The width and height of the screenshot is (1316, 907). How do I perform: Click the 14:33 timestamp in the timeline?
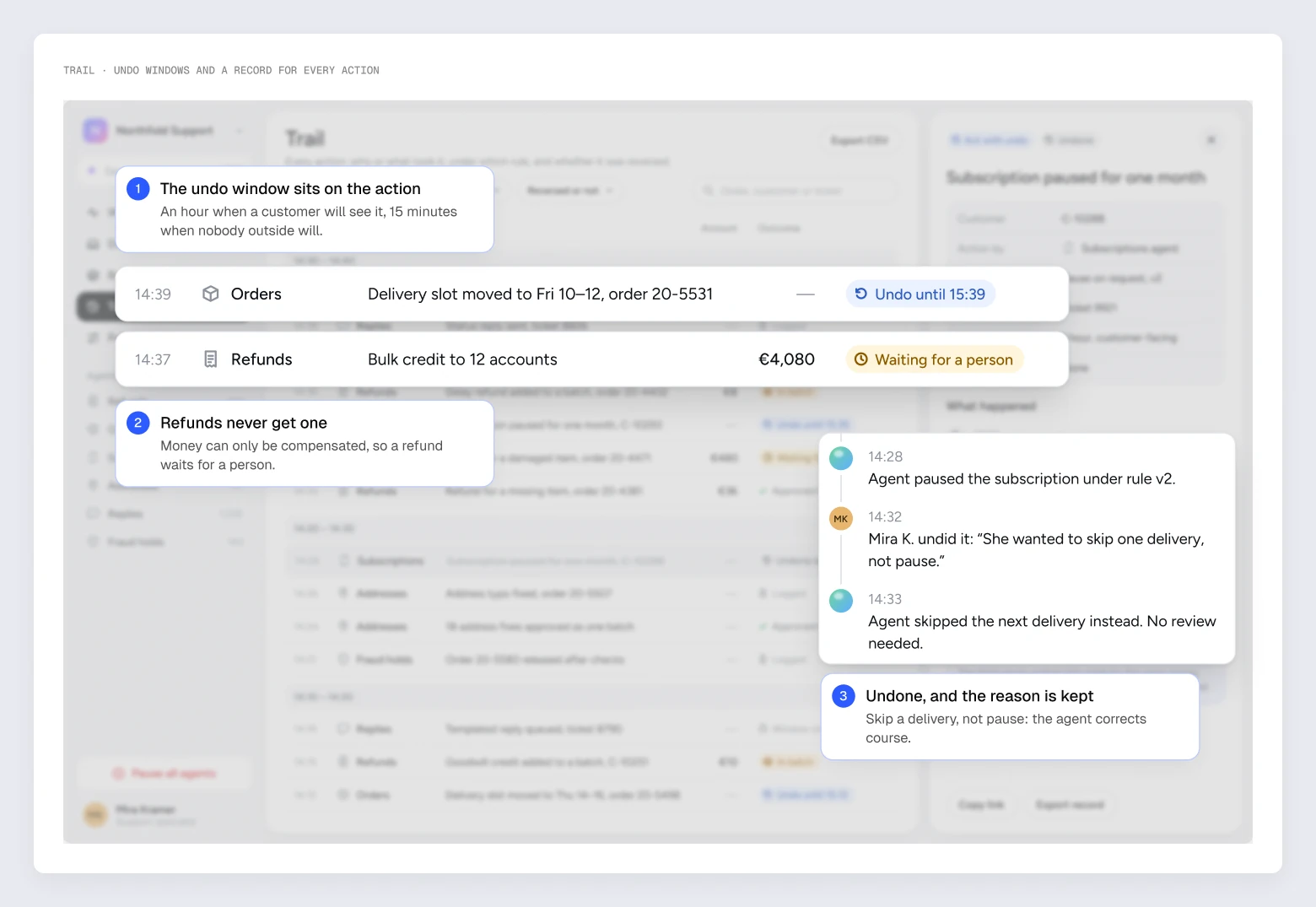coord(885,599)
